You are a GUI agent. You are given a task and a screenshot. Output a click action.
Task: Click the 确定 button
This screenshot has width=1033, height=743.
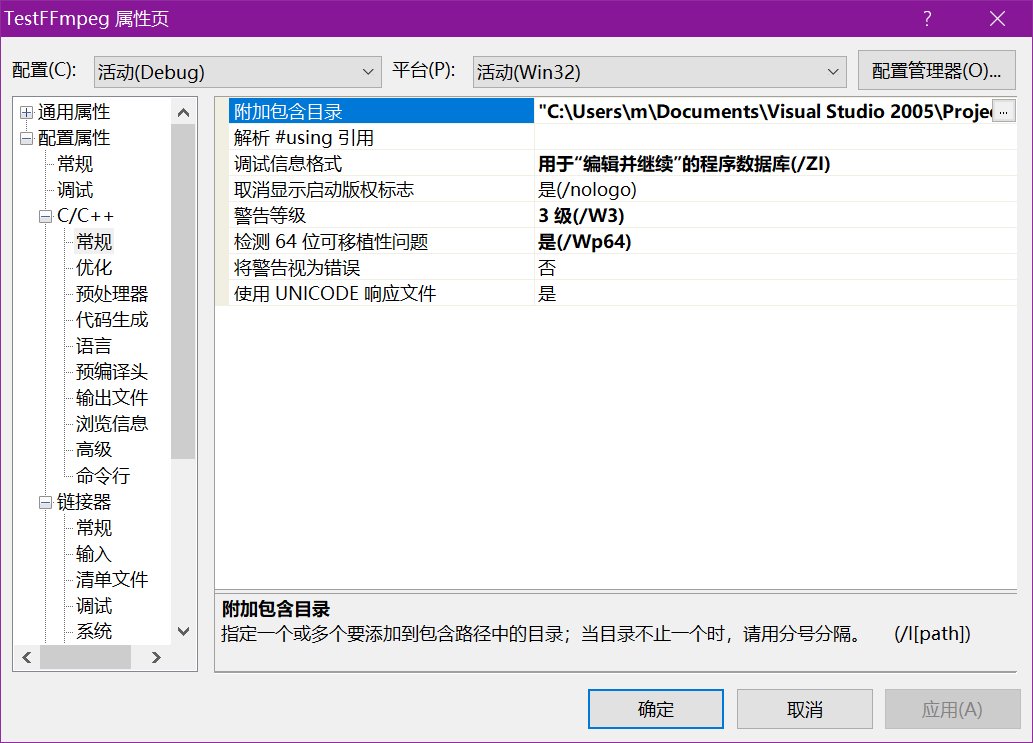655,709
